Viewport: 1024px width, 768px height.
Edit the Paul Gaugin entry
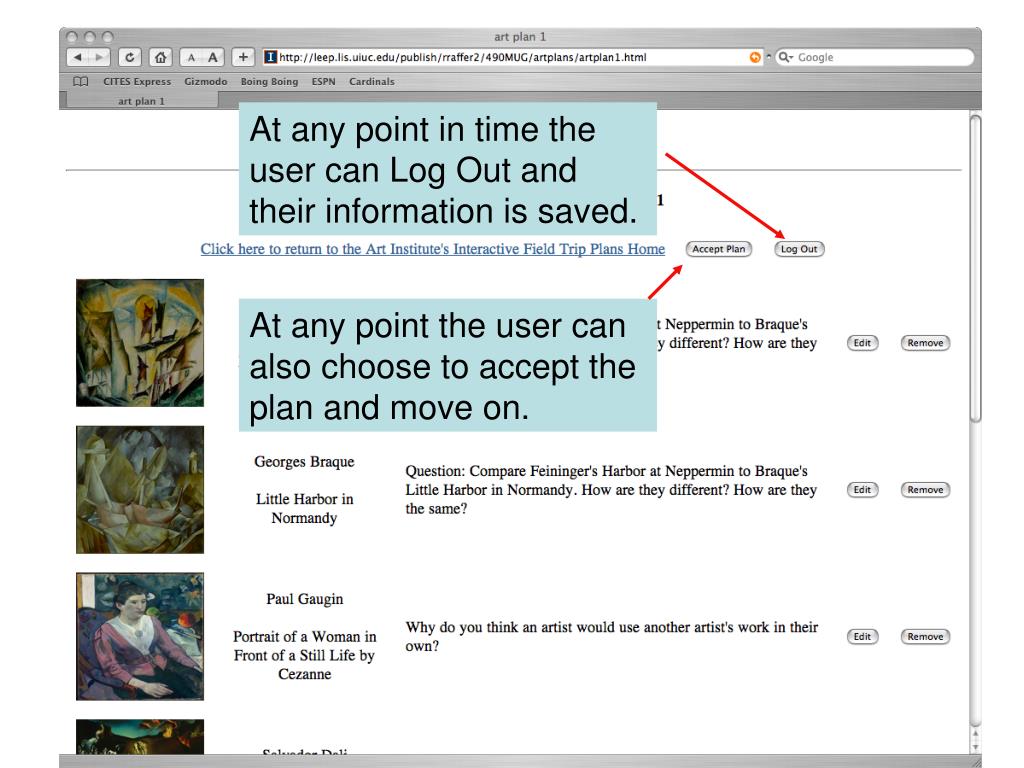(862, 637)
